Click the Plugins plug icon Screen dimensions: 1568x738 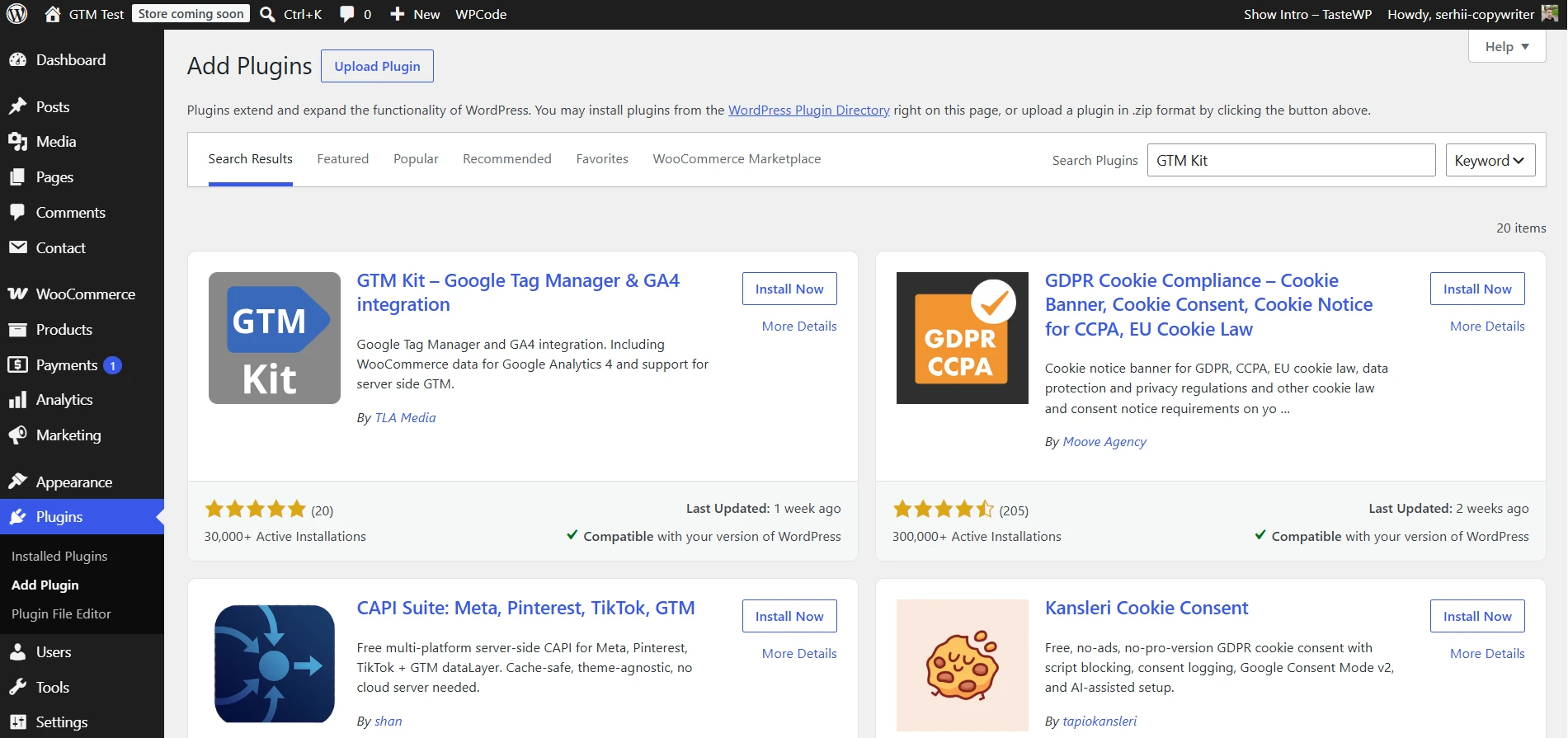coord(17,517)
